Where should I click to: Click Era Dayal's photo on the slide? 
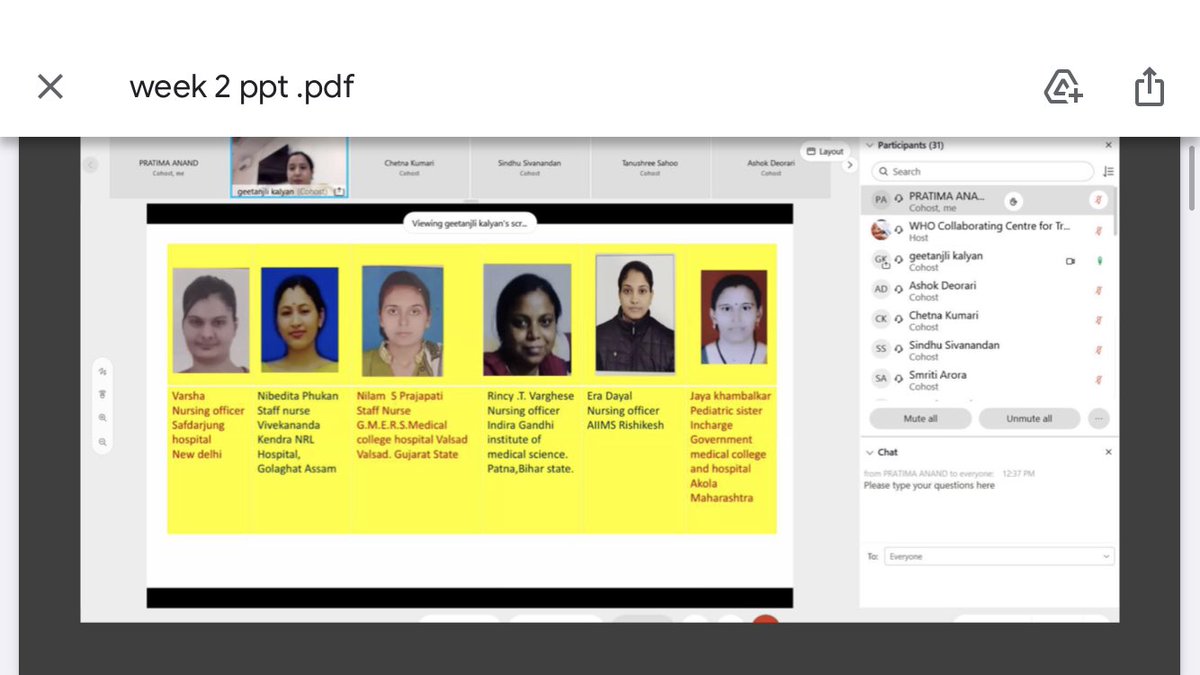(x=635, y=313)
